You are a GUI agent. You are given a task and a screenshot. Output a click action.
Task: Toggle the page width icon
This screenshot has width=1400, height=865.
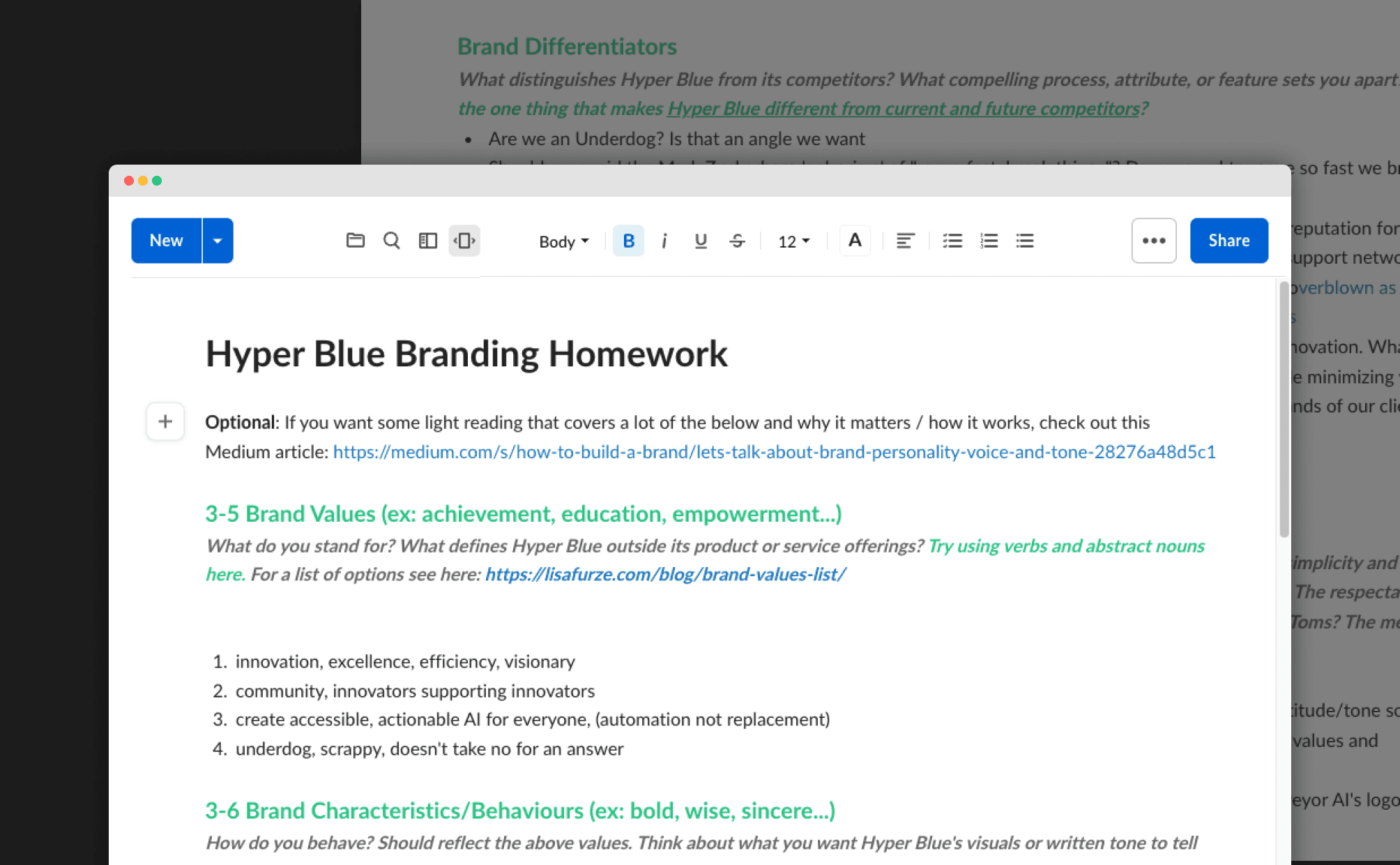(x=464, y=241)
